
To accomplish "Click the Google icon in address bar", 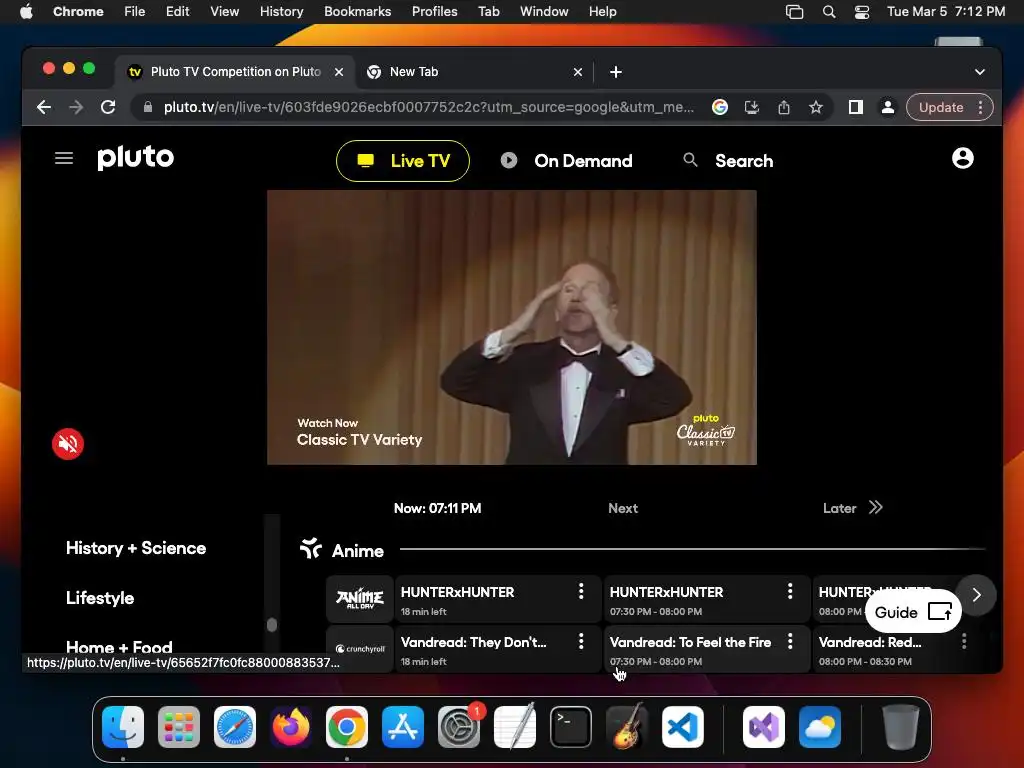I will coord(720,107).
